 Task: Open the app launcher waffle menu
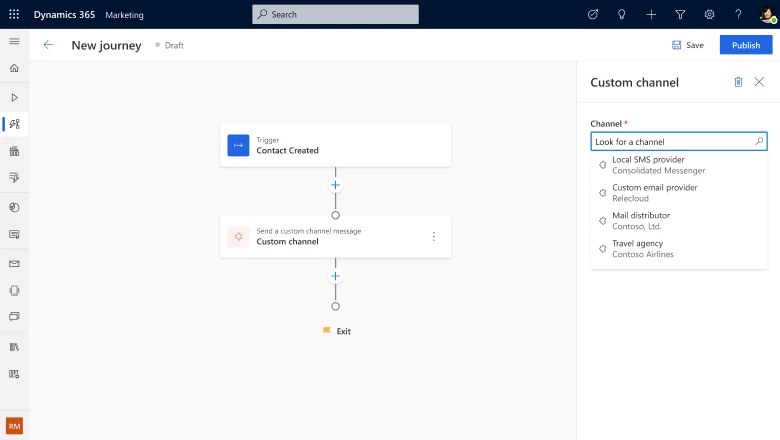14,14
